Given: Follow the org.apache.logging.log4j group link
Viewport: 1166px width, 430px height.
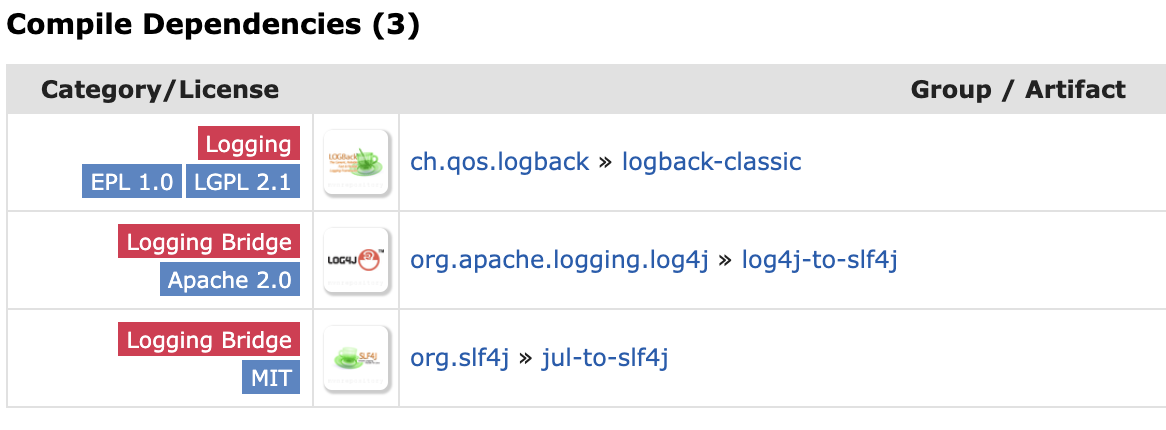Looking at the screenshot, I should (x=559, y=260).
